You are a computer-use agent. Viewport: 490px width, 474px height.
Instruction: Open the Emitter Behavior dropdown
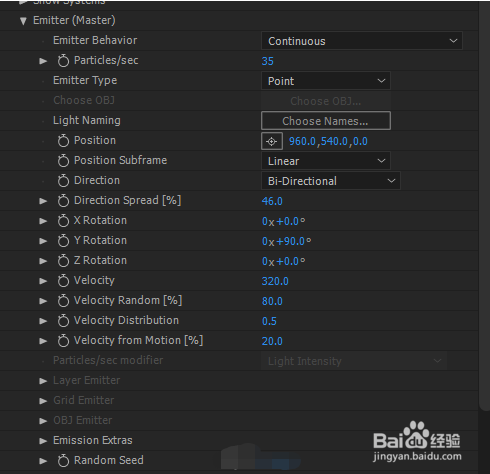362,41
